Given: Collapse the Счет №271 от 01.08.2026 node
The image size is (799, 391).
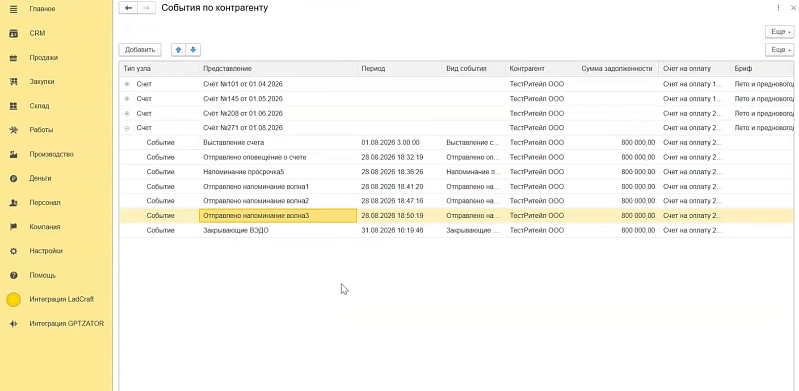Looking at the screenshot, I should coord(127,128).
